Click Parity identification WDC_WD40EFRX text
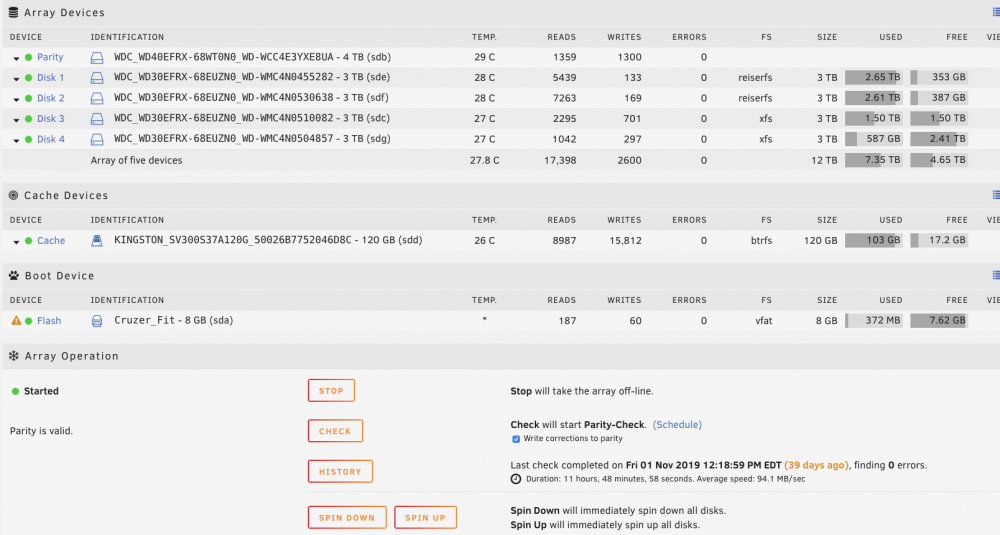The image size is (1000, 535). point(253,57)
